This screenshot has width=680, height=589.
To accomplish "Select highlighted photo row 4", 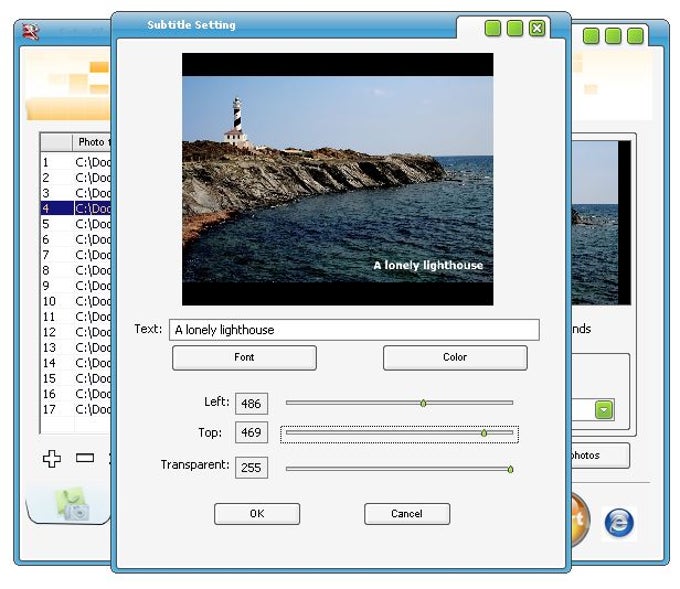I will [76, 209].
